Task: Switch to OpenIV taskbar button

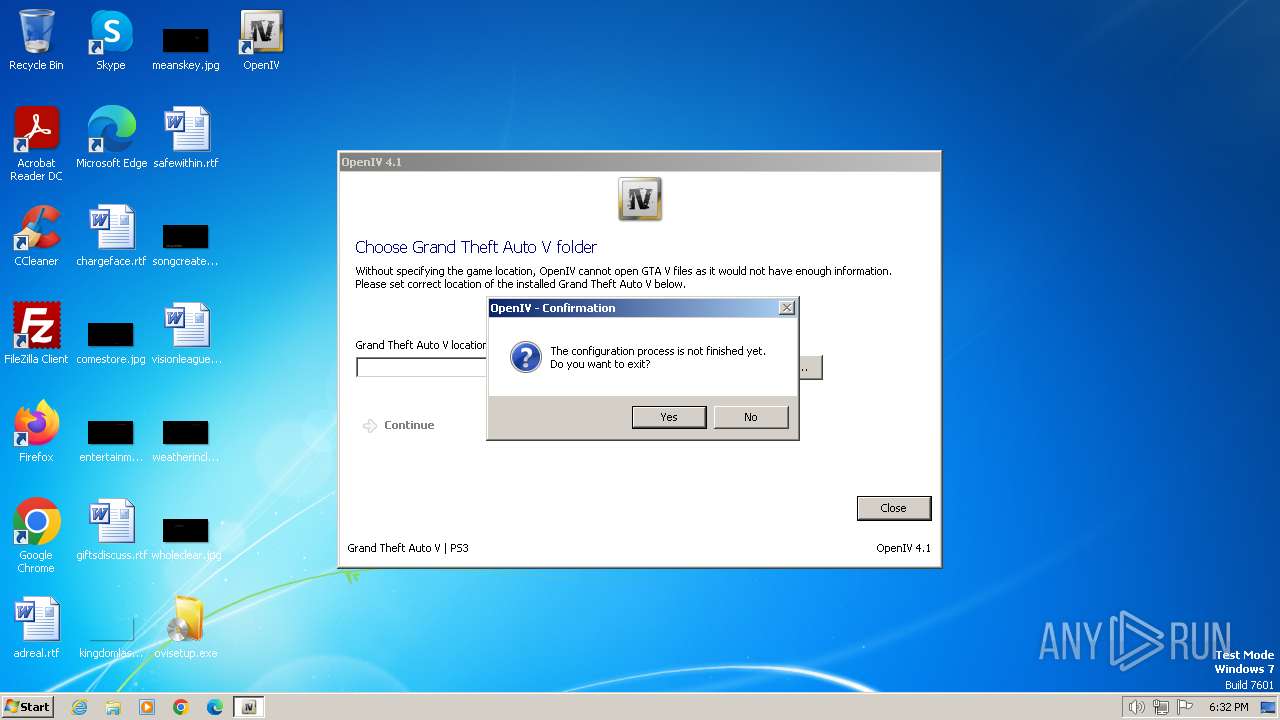Action: (x=249, y=707)
